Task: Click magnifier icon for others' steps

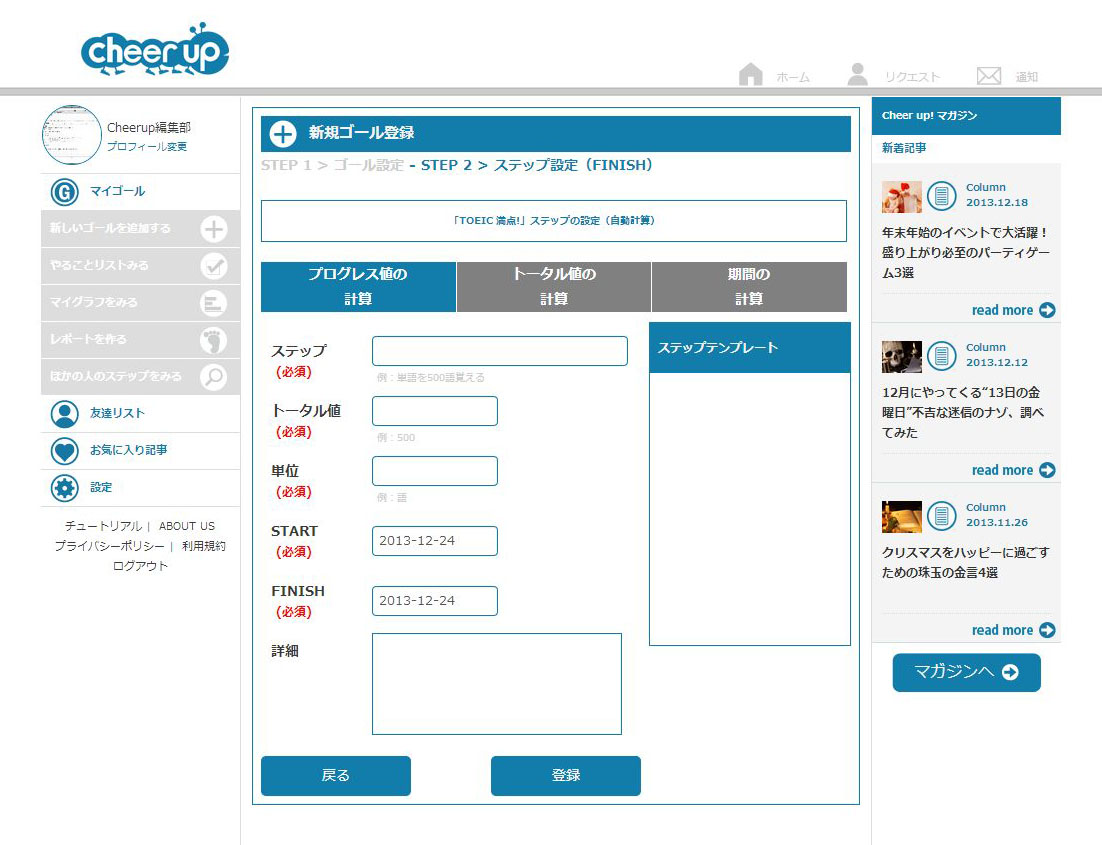Action: (214, 377)
